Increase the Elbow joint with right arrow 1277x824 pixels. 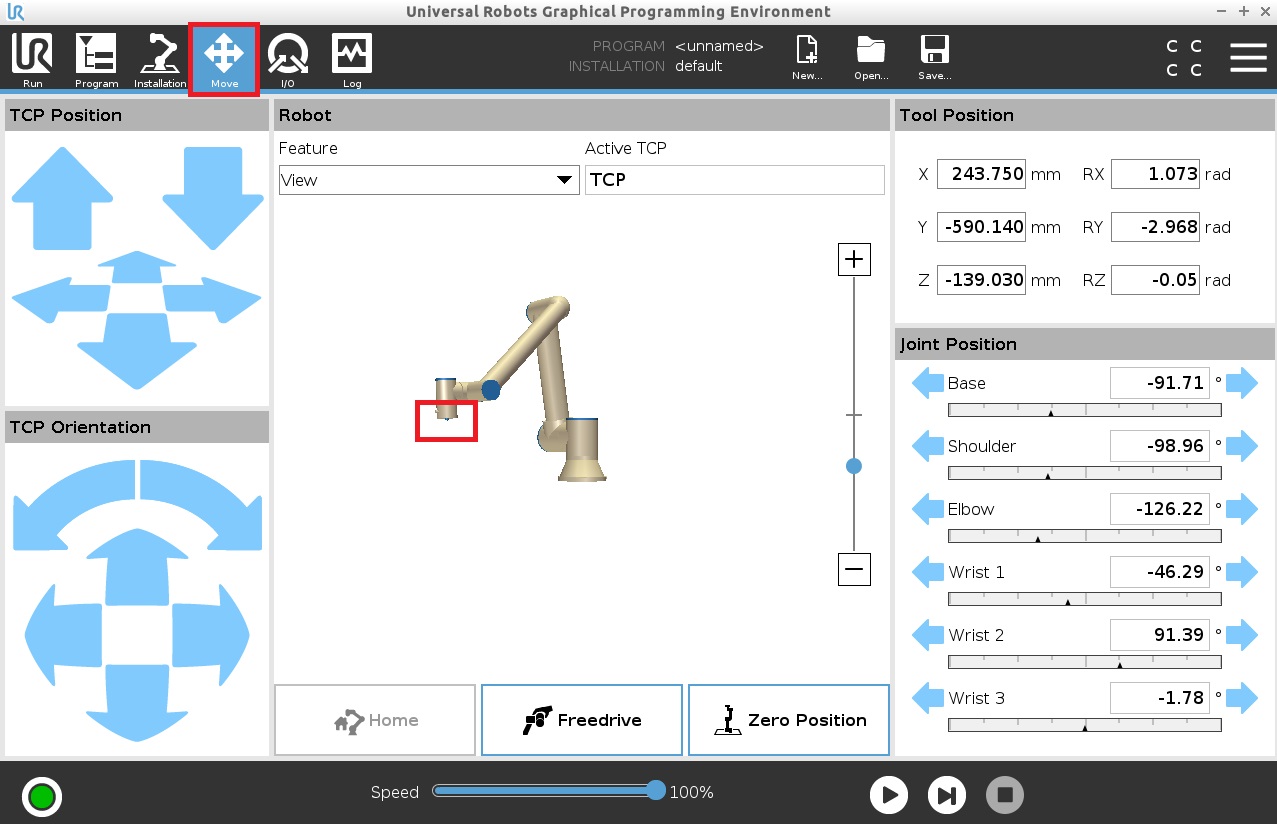coord(1242,509)
